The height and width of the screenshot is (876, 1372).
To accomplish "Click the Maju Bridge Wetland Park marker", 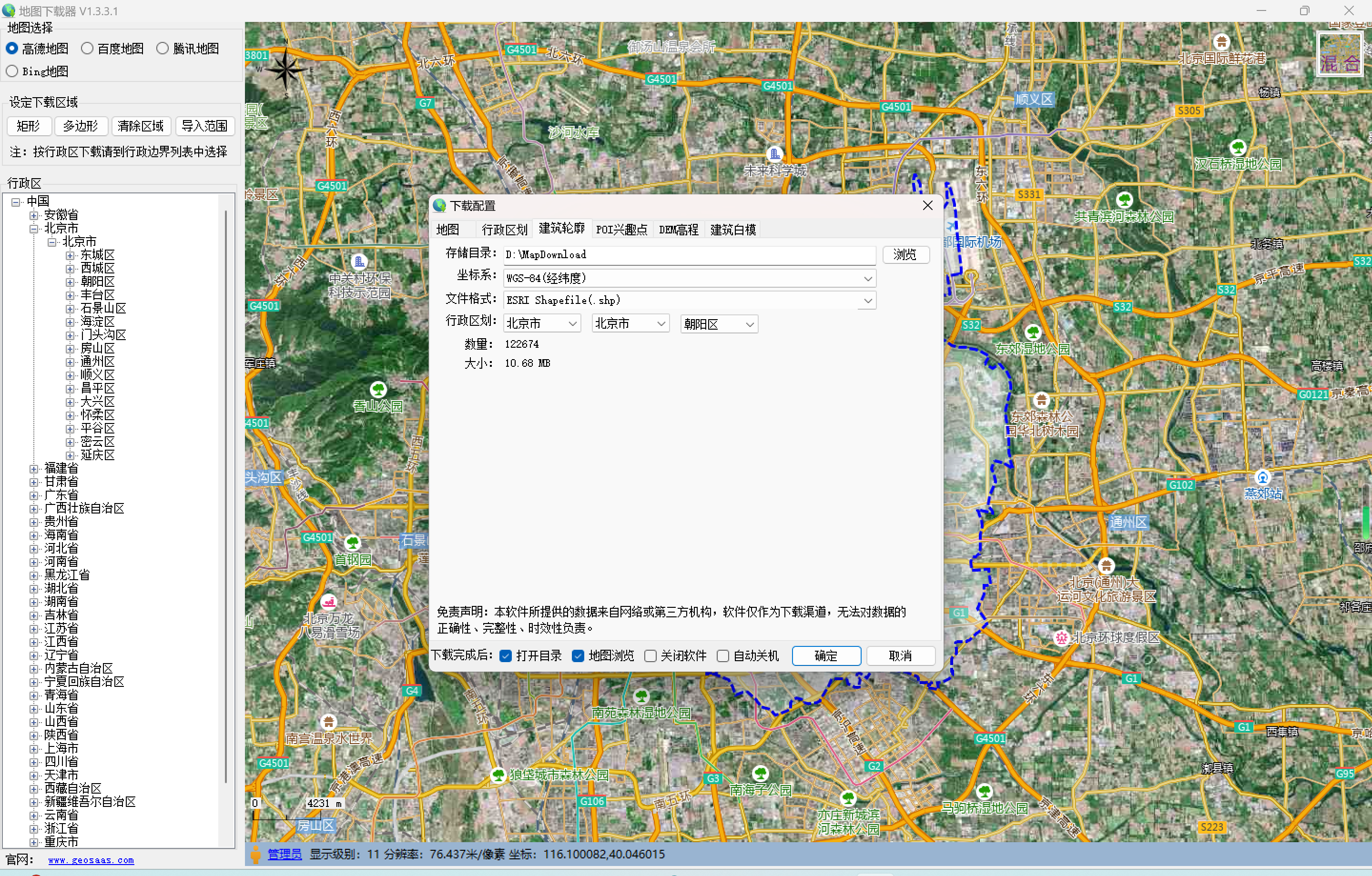I will point(985,791).
